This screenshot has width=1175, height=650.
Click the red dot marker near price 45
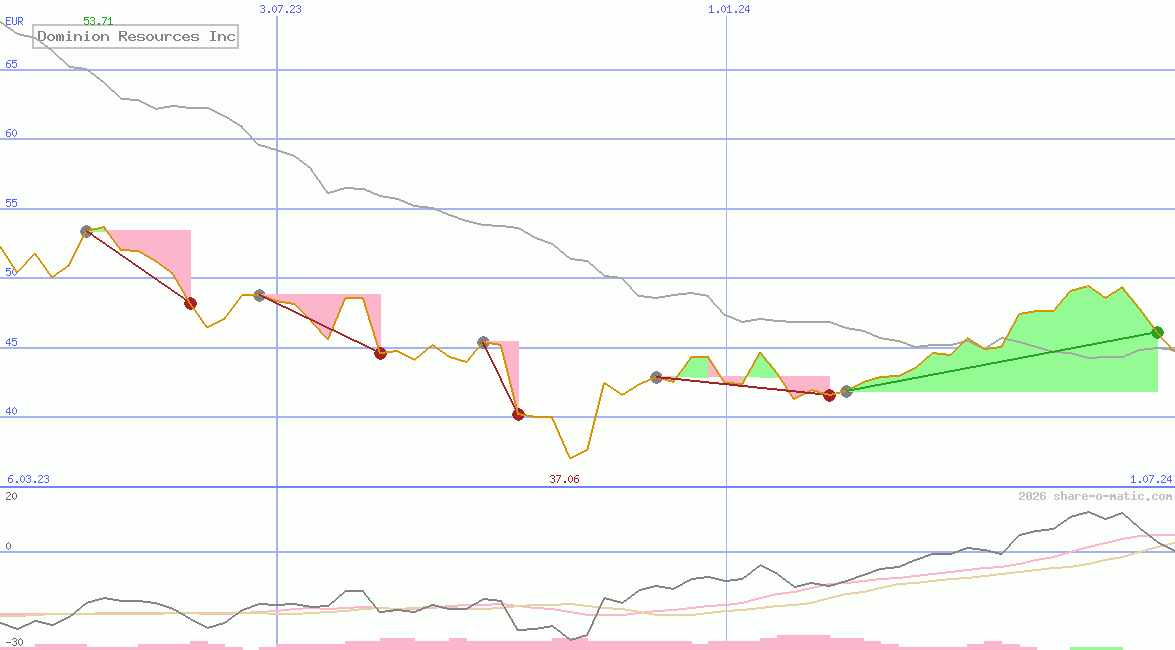pyautogui.click(x=380, y=352)
